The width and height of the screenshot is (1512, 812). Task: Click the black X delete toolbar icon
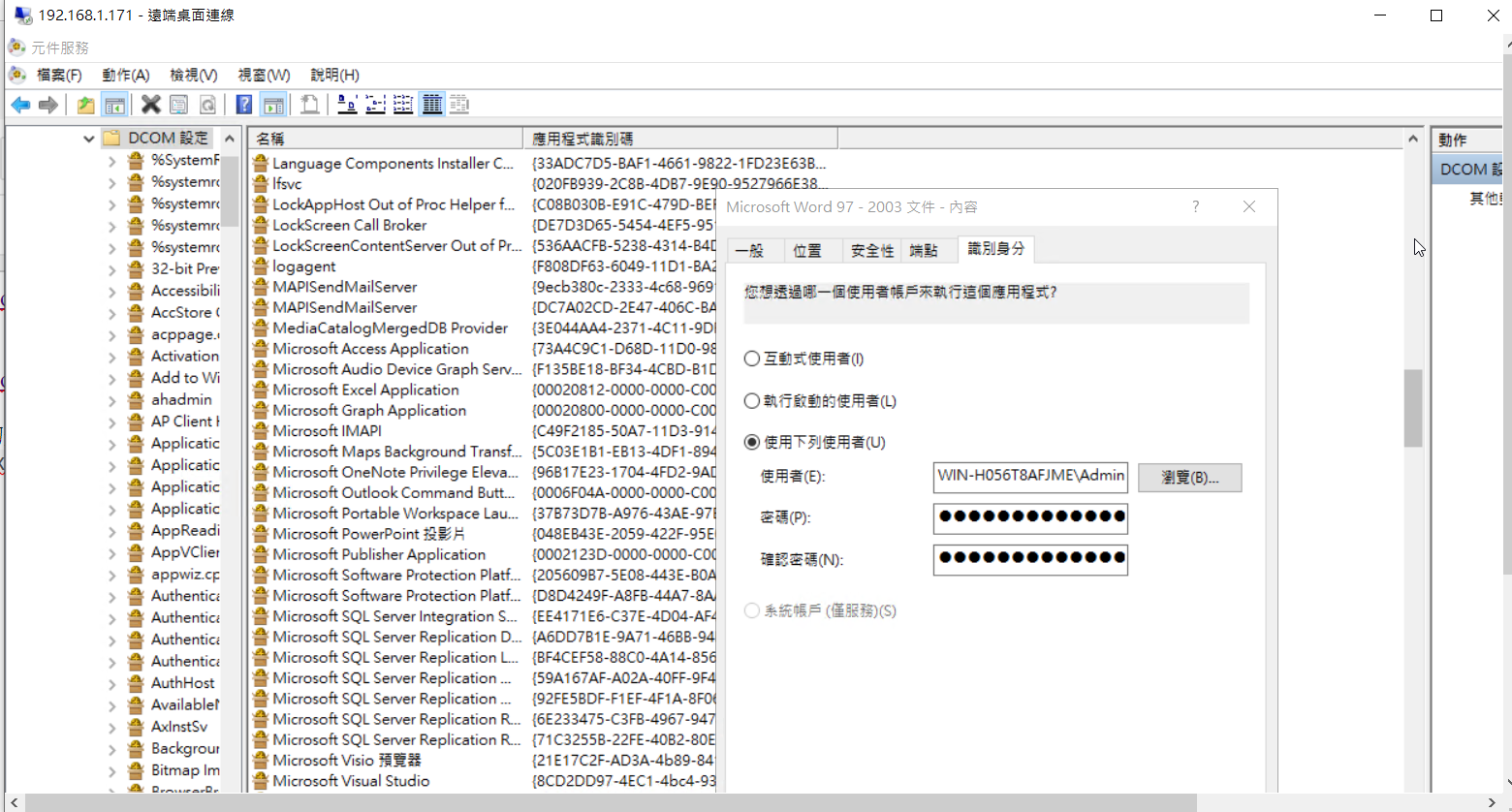[151, 105]
